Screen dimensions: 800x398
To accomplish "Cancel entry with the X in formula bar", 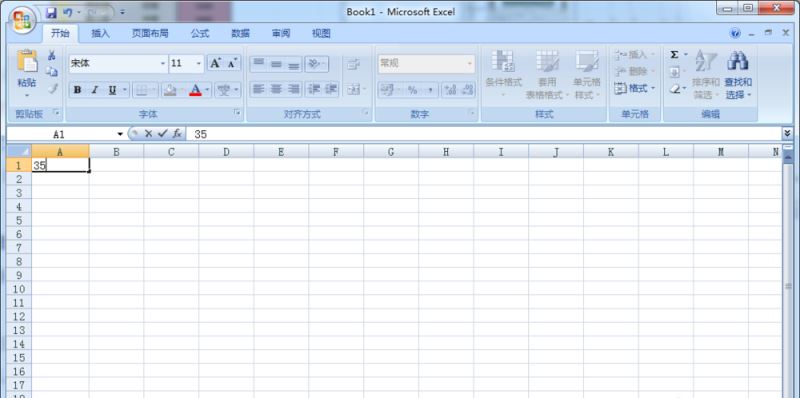I will point(148,134).
